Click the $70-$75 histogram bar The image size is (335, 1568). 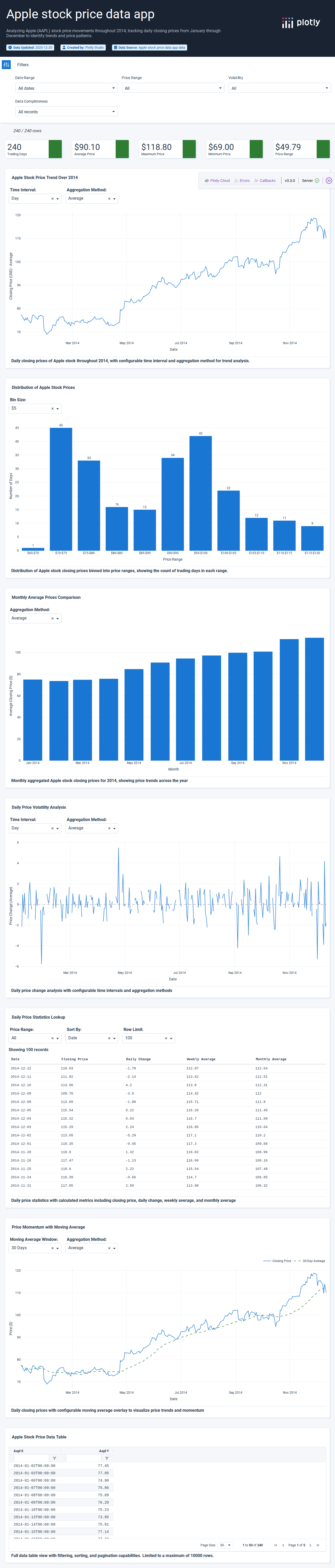61,489
